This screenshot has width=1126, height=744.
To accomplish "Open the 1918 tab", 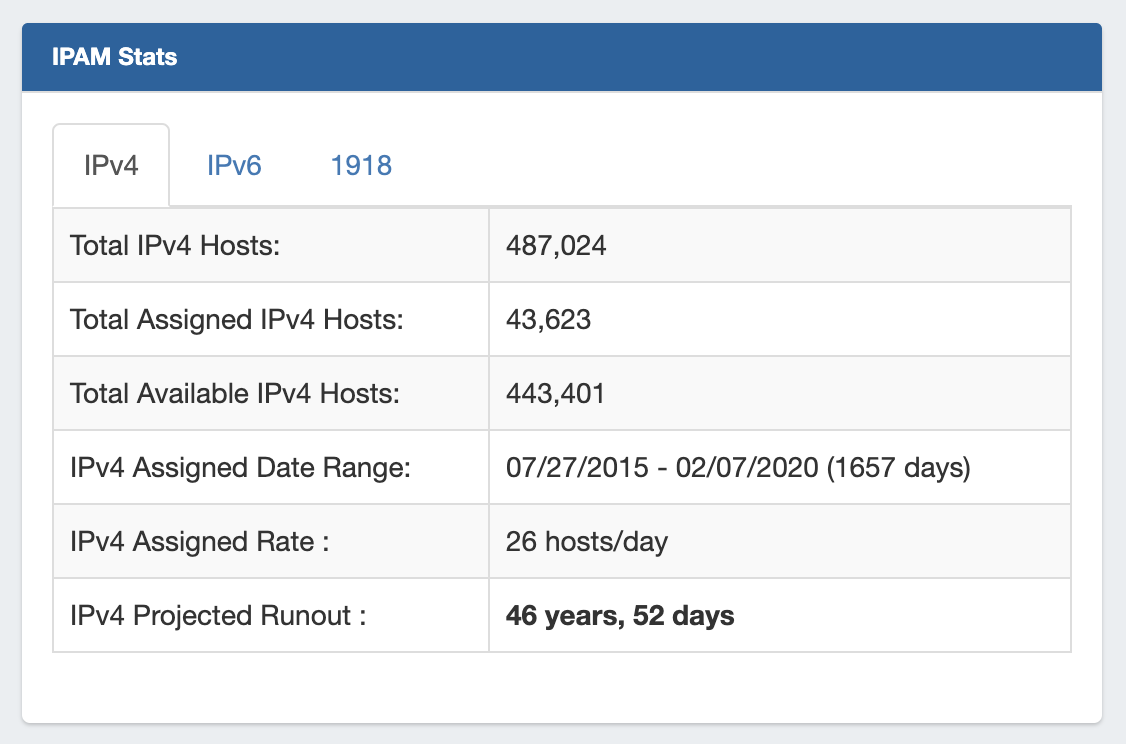I will 361,165.
